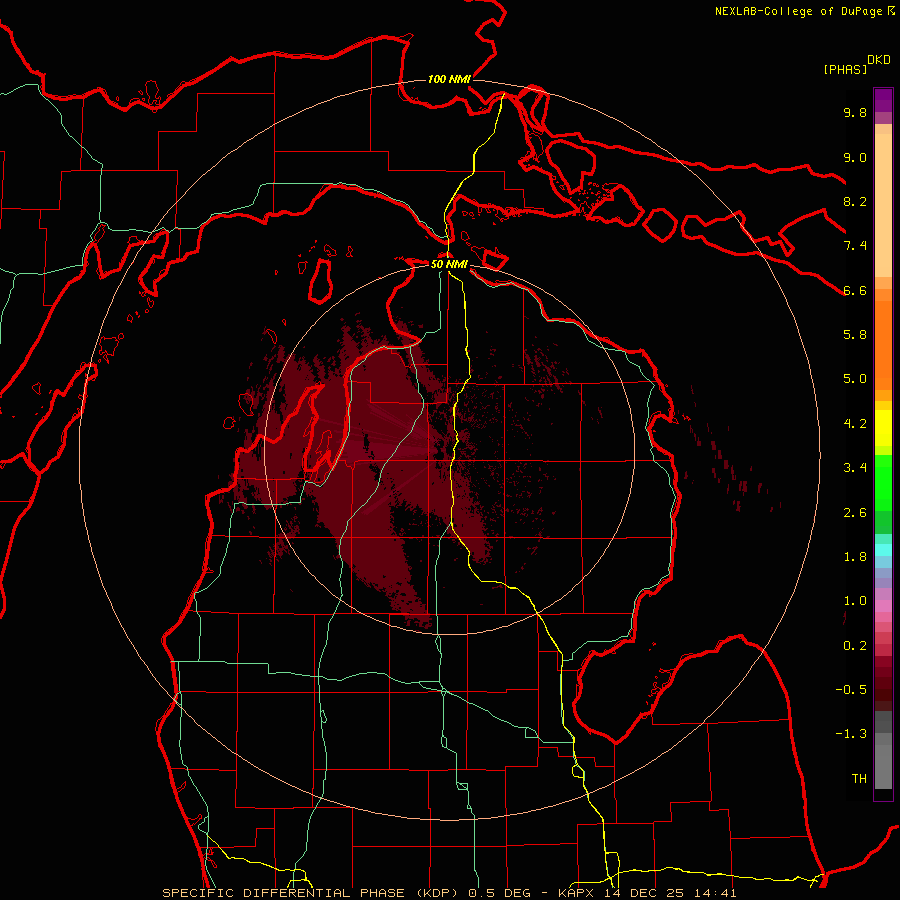This screenshot has height=900, width=900.
Task: Select the 6.6 scale value
Action: point(855,290)
